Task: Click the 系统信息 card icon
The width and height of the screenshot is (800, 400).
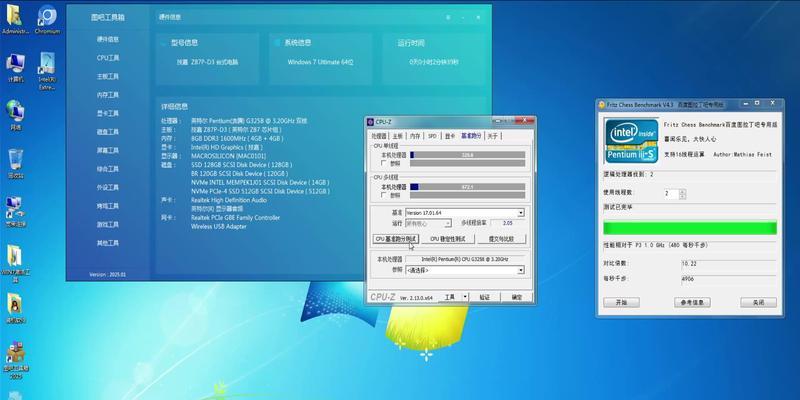Action: click(277, 43)
